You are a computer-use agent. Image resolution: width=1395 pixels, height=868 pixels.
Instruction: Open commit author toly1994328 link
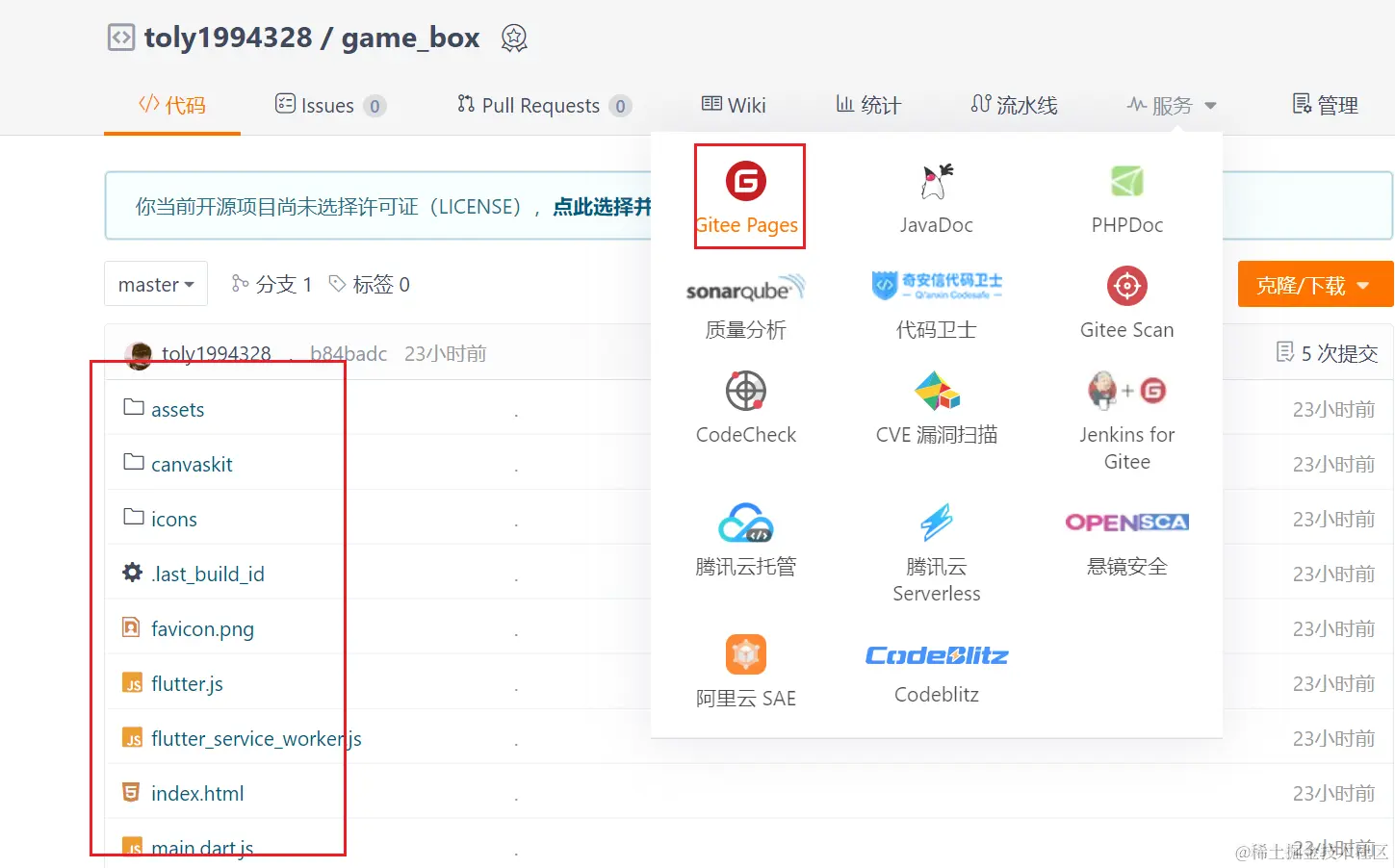(217, 354)
